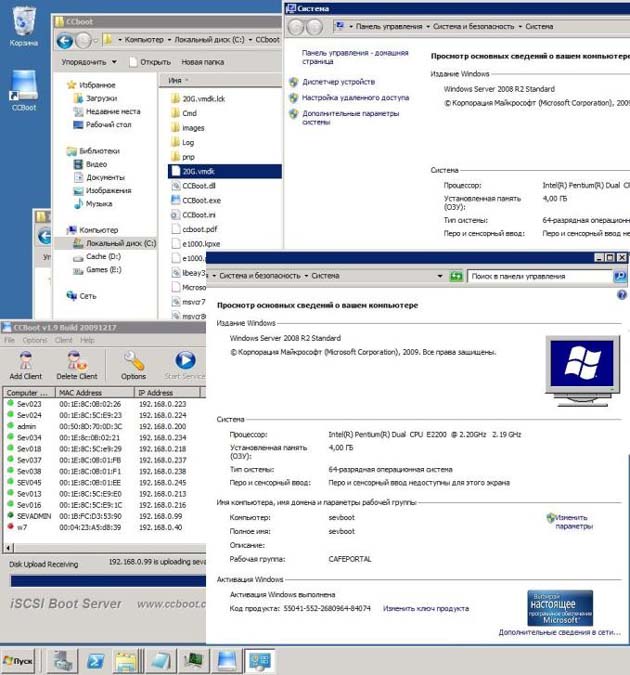The image size is (630, 675).
Task: Select Сеть in the navigation pane
Action: pos(82,296)
